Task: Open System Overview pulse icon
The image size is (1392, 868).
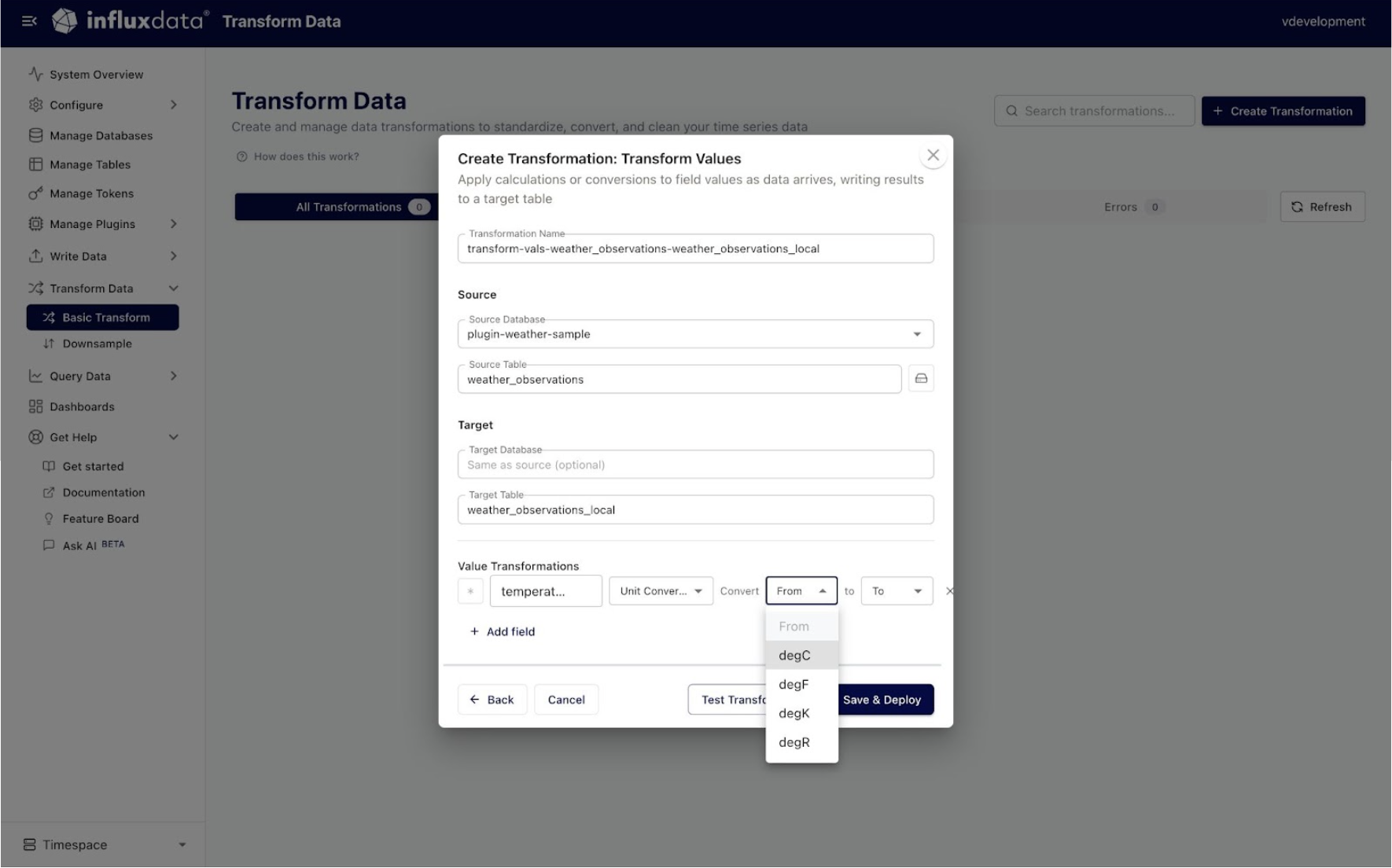Action: (35, 74)
